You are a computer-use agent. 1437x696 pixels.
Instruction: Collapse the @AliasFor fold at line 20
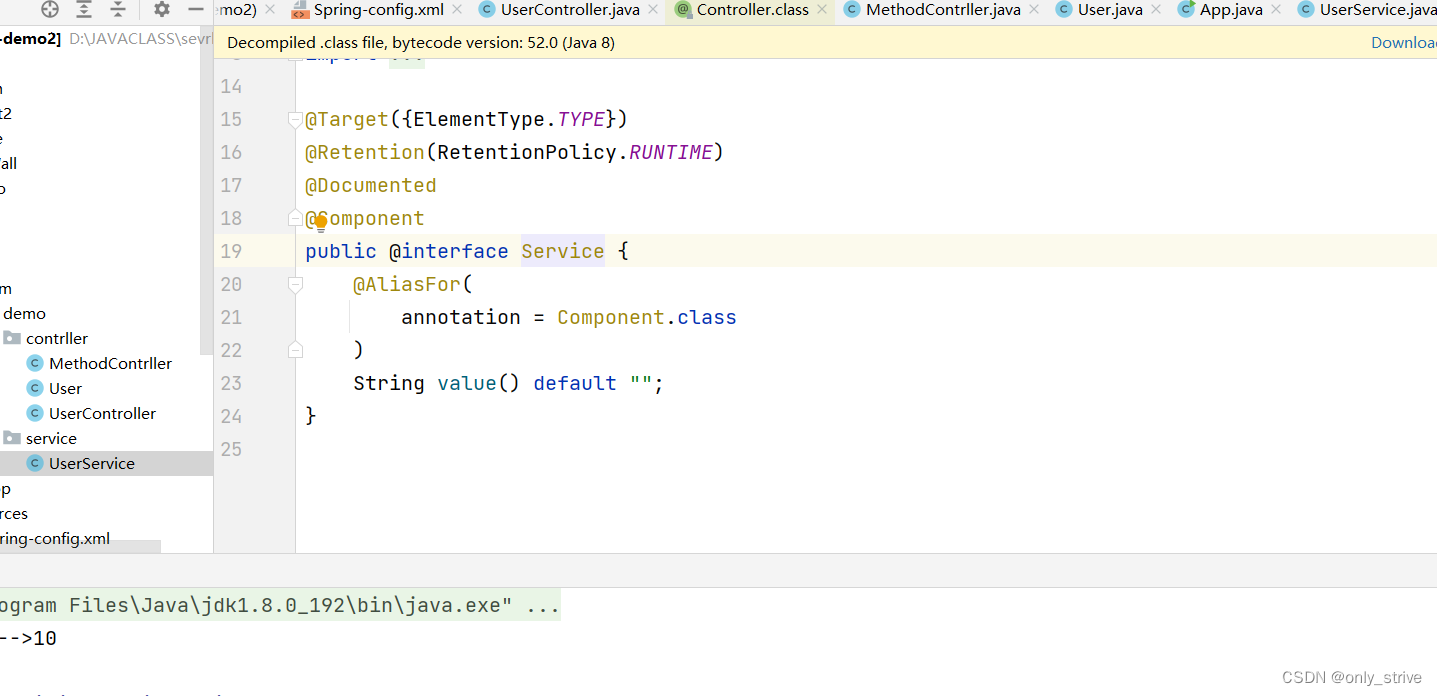295,285
